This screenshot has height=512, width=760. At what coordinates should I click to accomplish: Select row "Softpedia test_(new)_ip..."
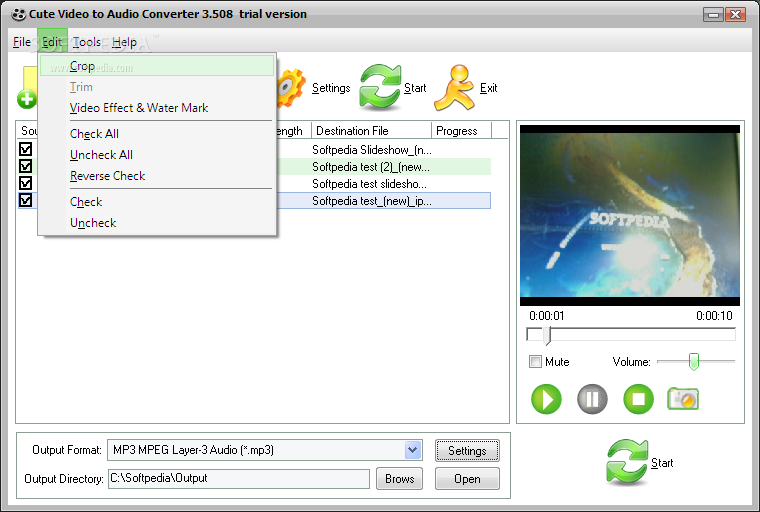(372, 201)
